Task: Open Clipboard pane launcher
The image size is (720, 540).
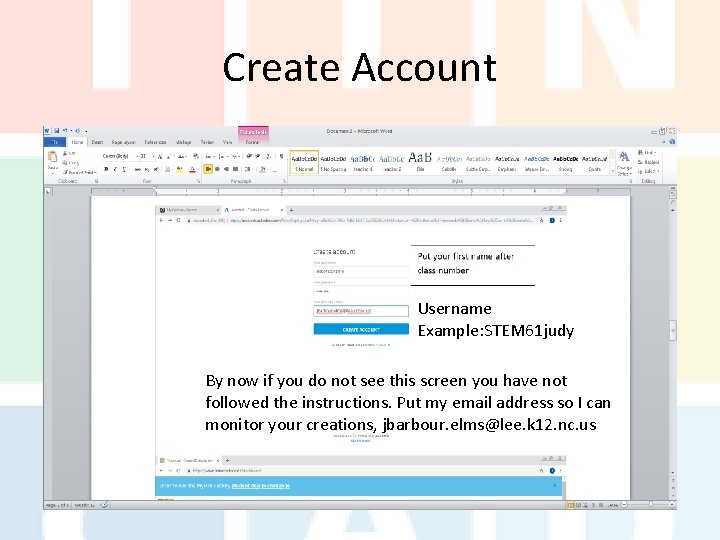Action: pyautogui.click(x=96, y=181)
